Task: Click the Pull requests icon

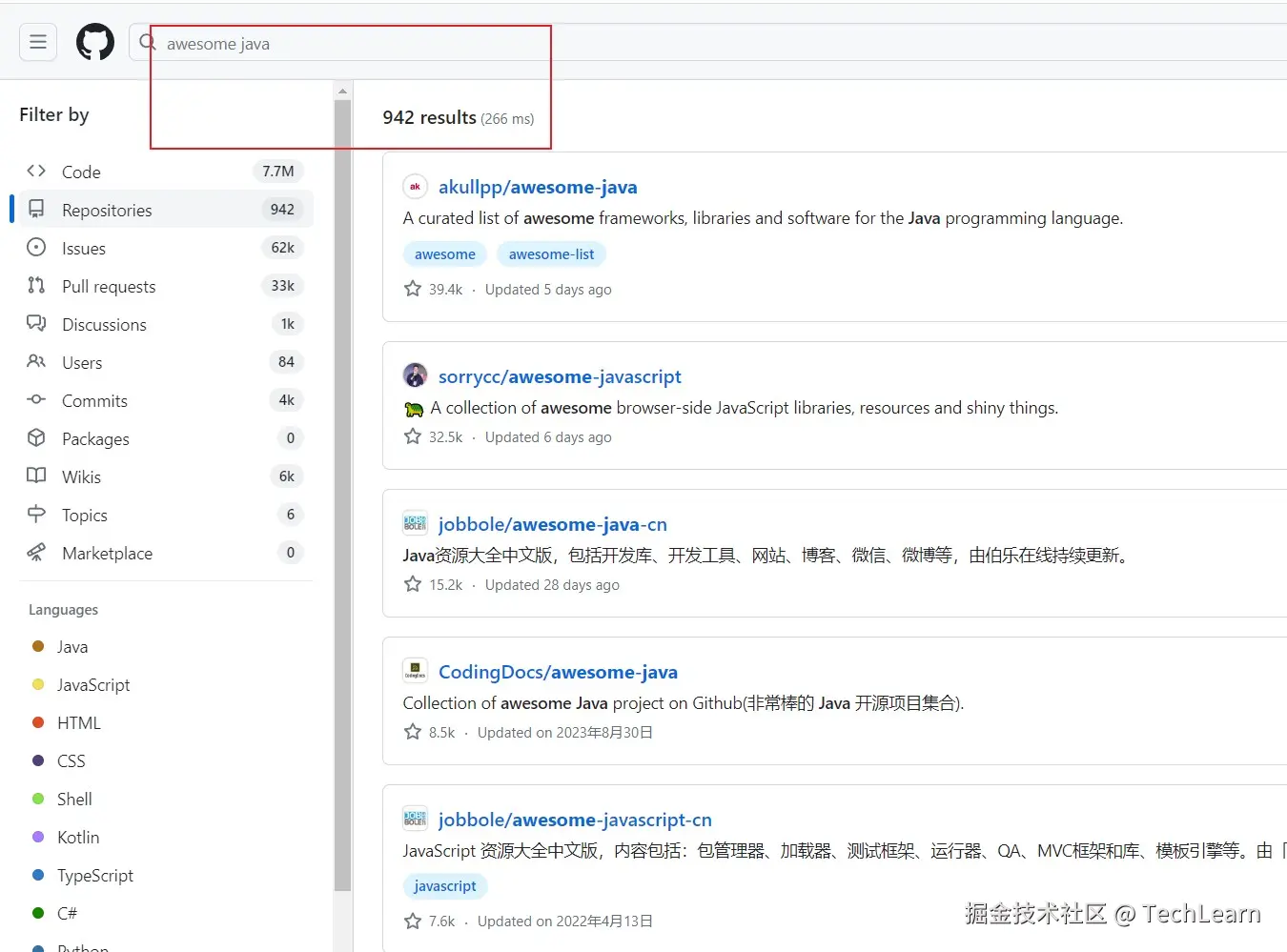Action: point(36,285)
